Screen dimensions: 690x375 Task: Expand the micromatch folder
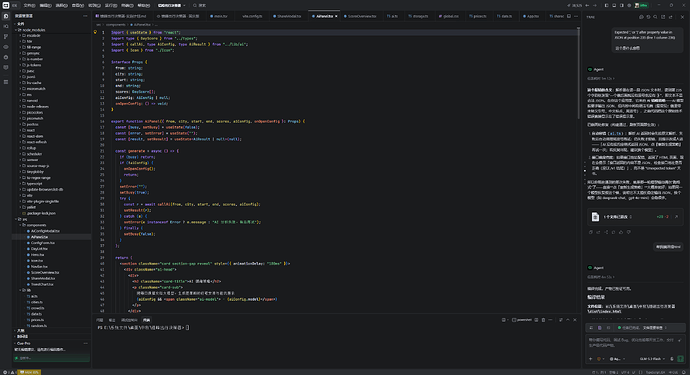51,88
